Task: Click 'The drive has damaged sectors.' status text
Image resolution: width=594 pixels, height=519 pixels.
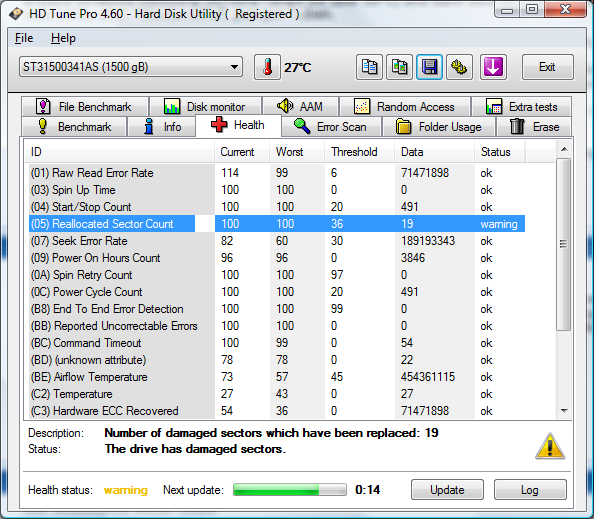Action: 195,449
